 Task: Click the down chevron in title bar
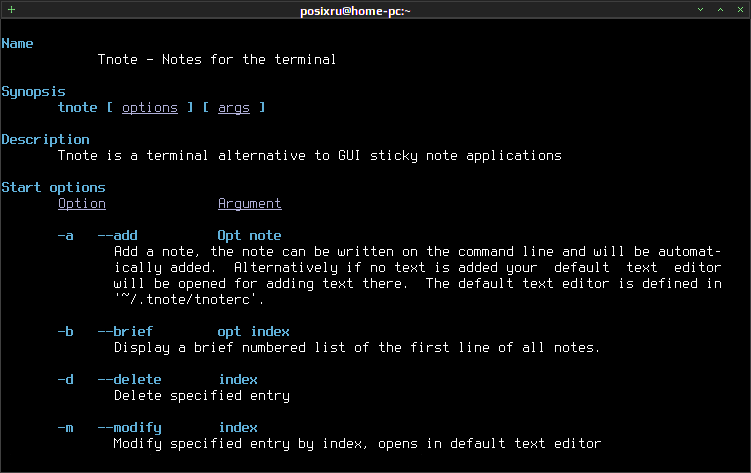tap(700, 10)
